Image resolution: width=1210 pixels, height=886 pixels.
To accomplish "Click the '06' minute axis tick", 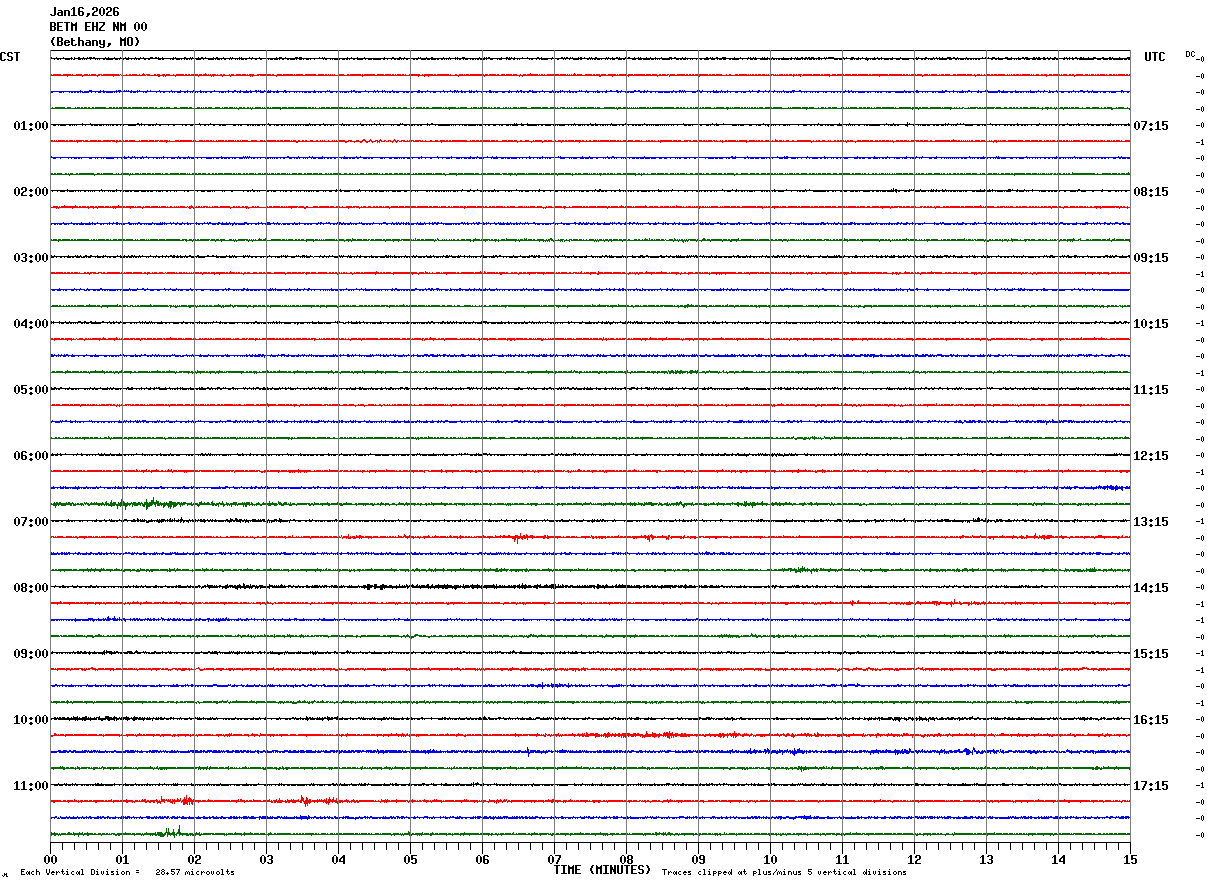I will (x=482, y=859).
